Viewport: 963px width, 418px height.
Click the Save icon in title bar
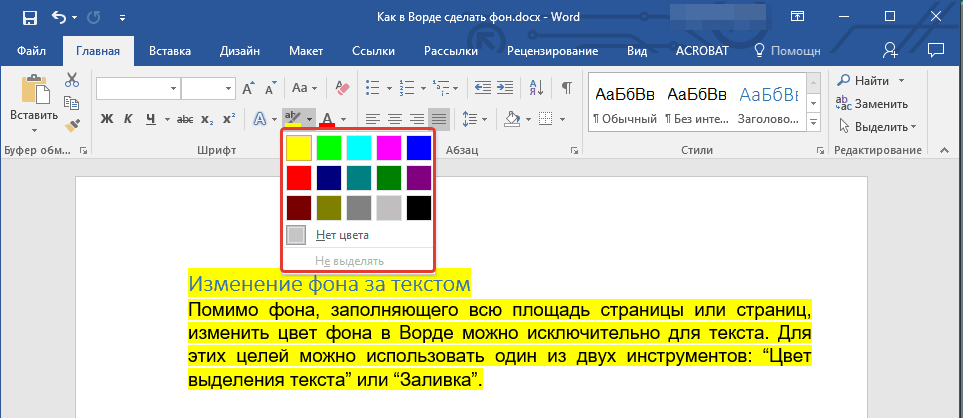[29, 17]
